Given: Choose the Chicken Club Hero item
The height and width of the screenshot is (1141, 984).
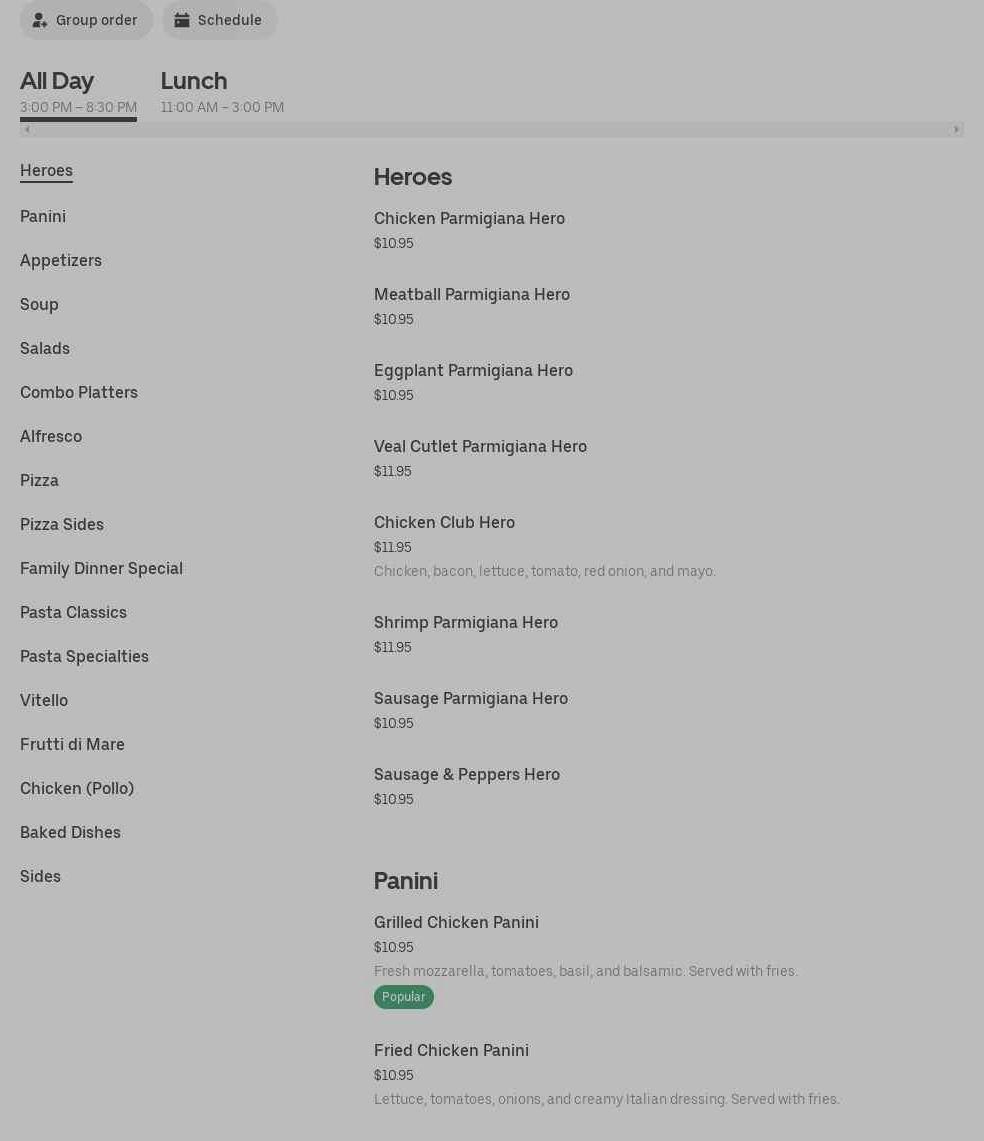Looking at the screenshot, I should coord(444,522).
